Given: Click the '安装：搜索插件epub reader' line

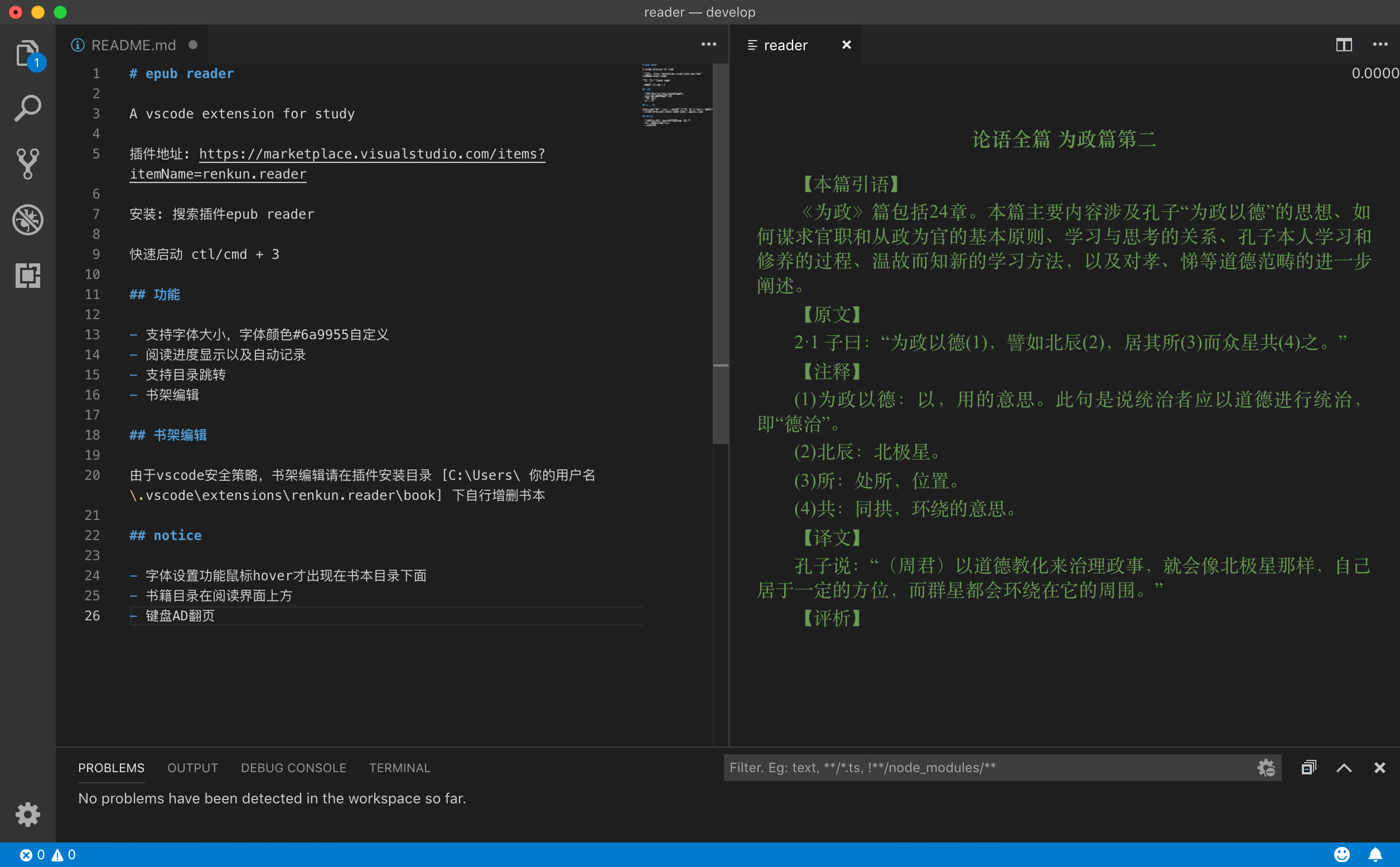Looking at the screenshot, I should pos(222,214).
